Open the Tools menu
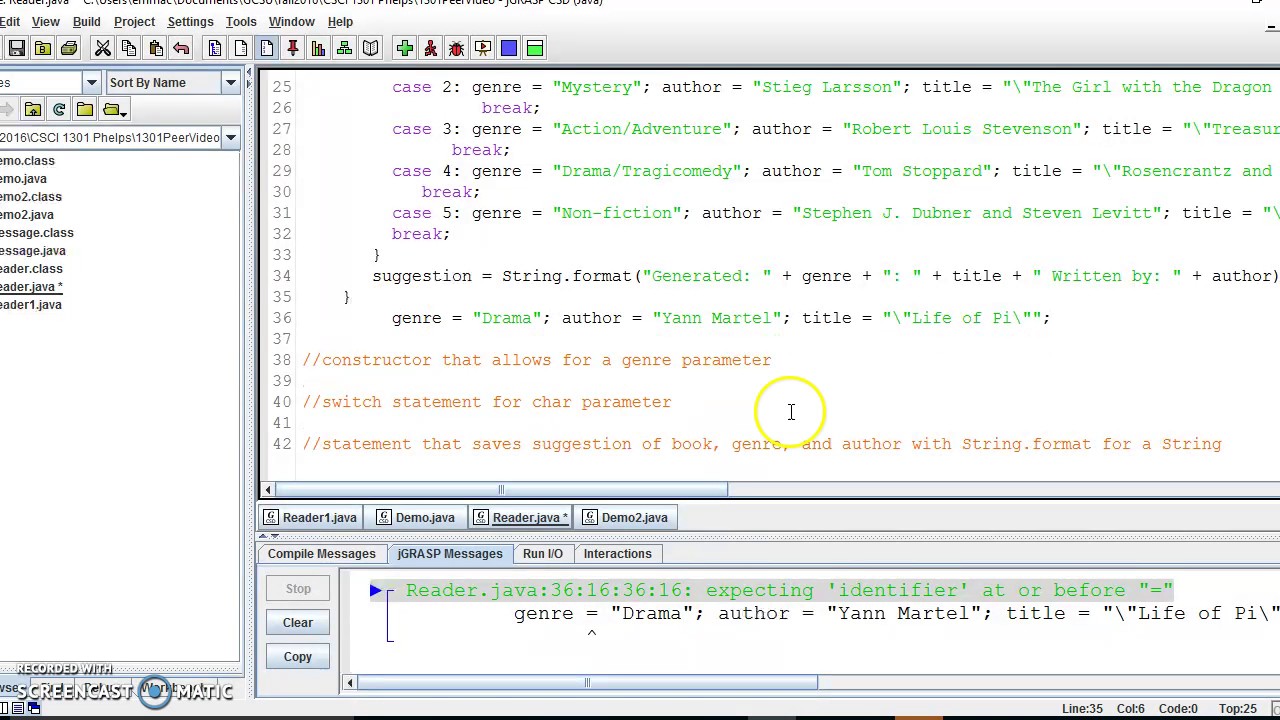Image resolution: width=1280 pixels, height=720 pixels. (x=241, y=21)
